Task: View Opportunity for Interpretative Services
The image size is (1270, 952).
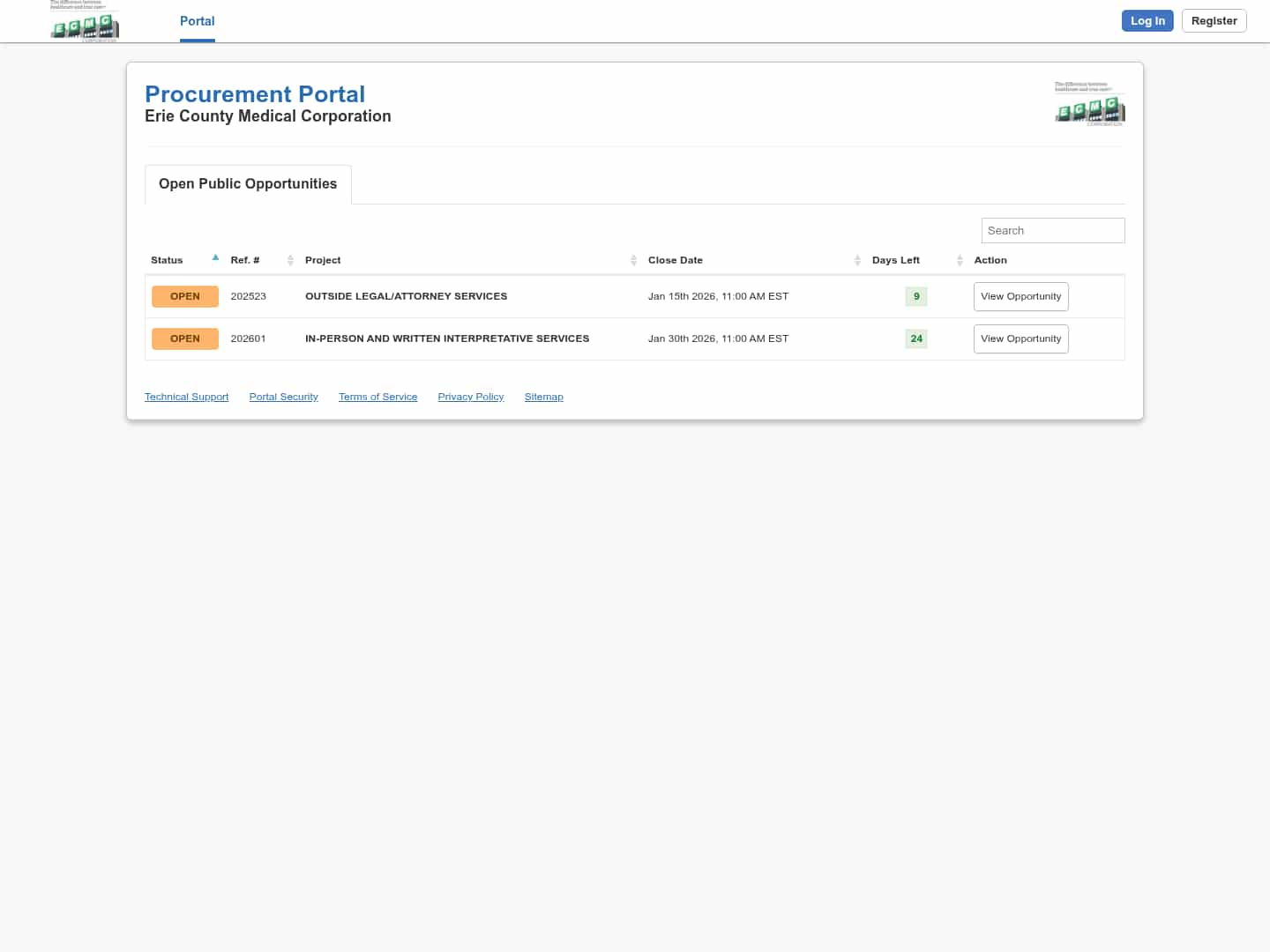Action: [1020, 338]
